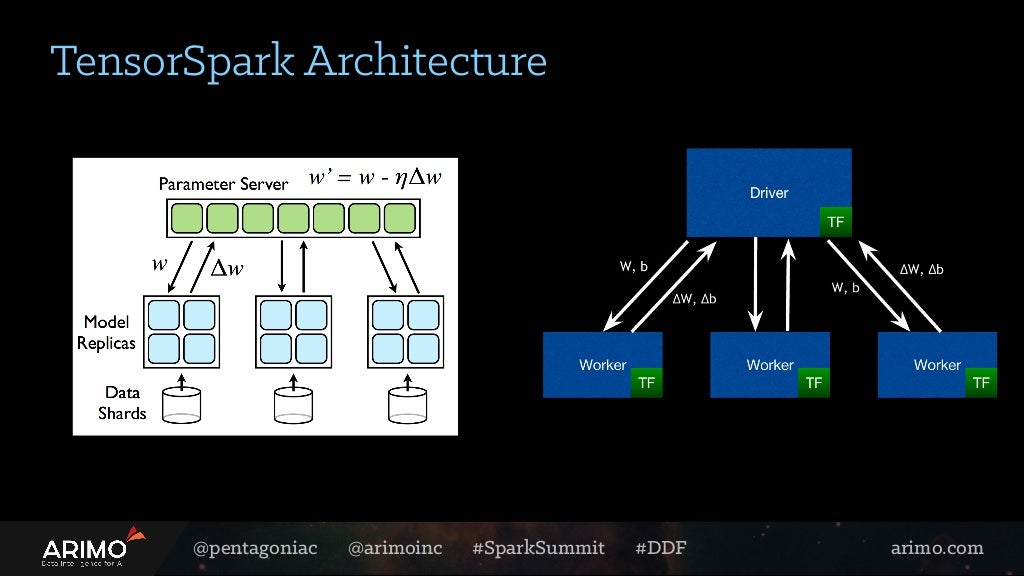Click the Parameter Server label
The height and width of the screenshot is (576, 1024).
click(223, 184)
